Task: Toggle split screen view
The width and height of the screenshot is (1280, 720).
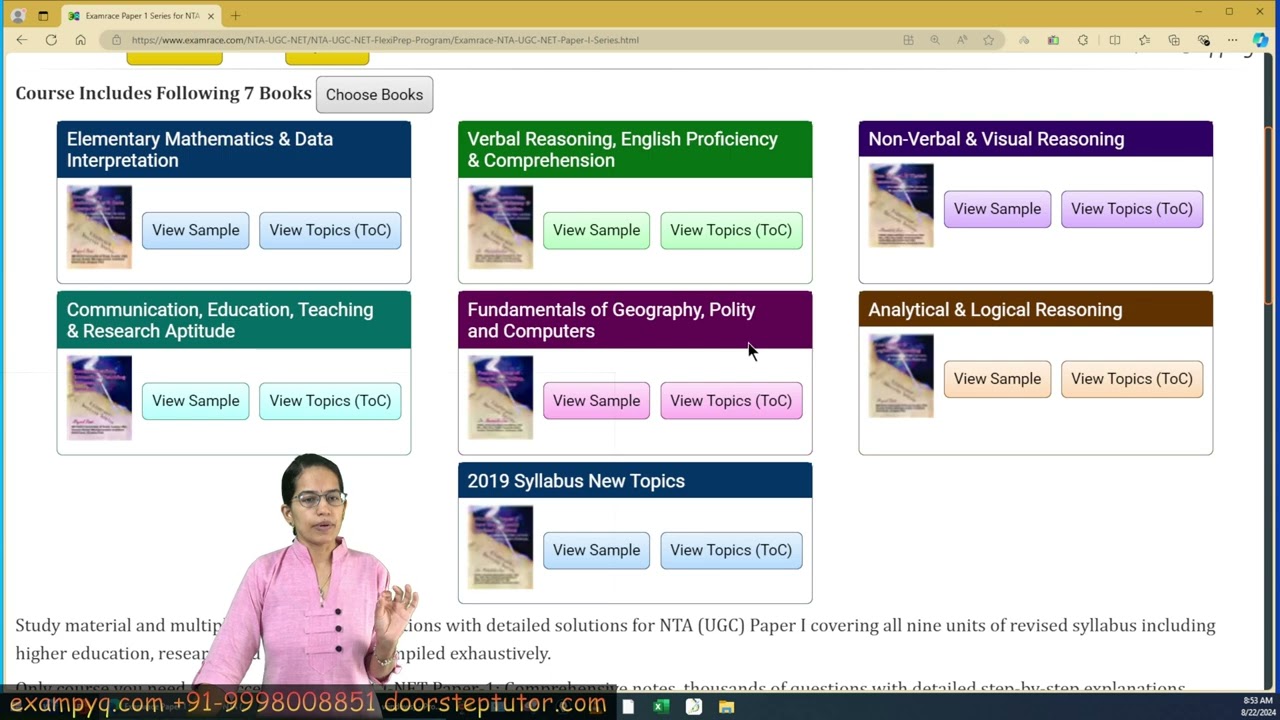Action: click(x=1115, y=40)
